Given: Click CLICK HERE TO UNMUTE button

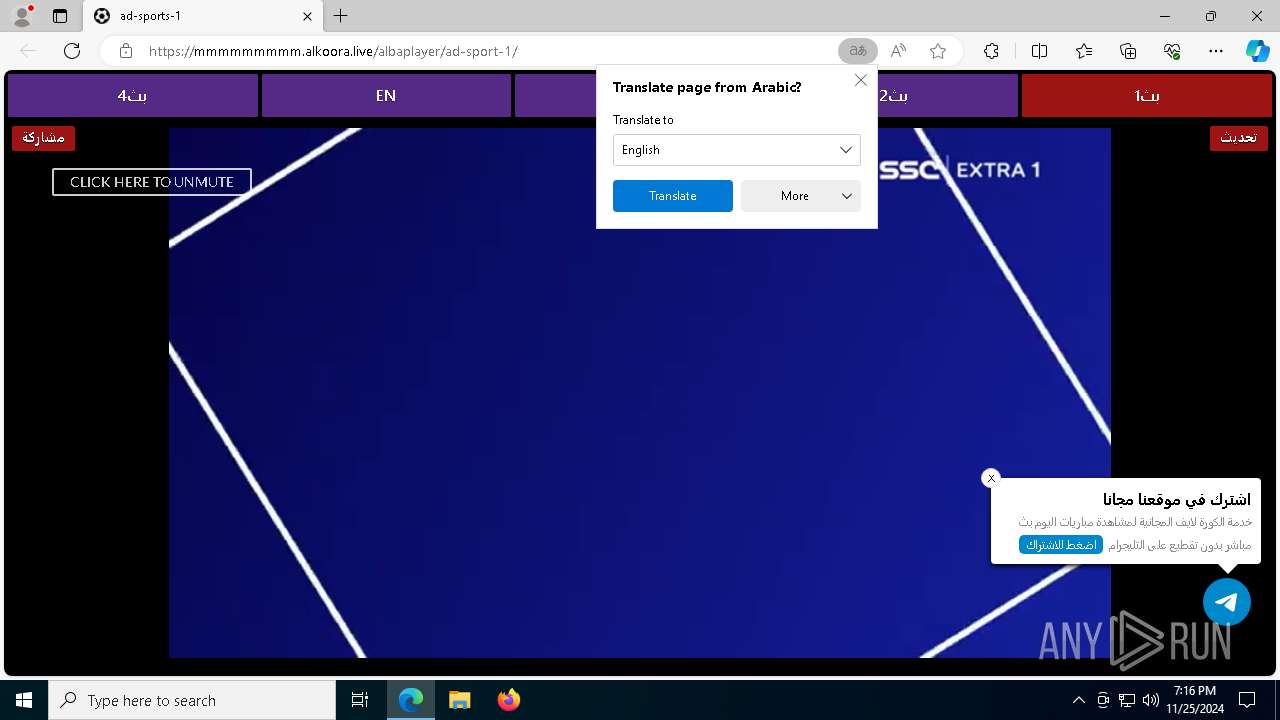Looking at the screenshot, I should [152, 182].
